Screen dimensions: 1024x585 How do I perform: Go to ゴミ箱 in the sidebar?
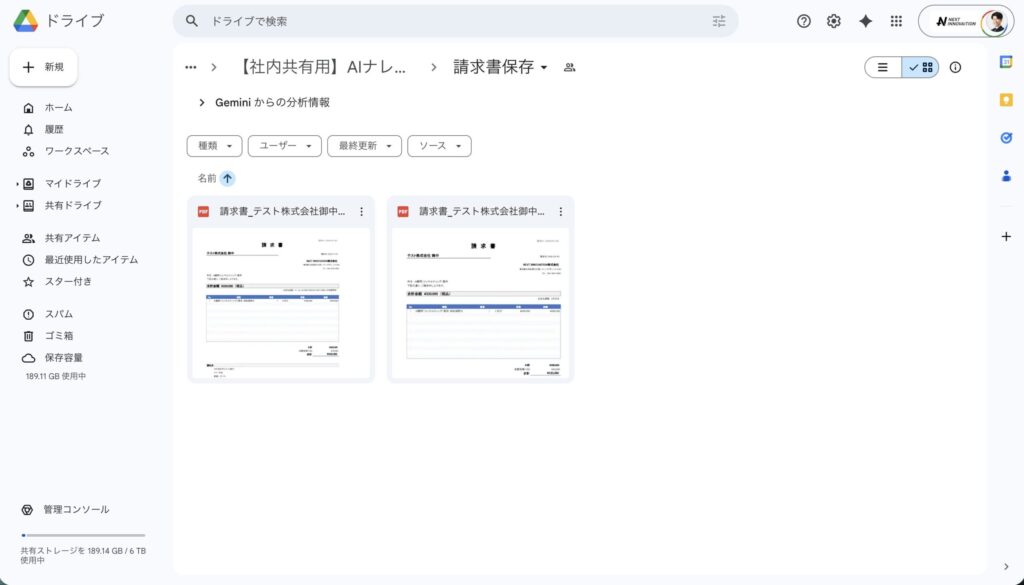pos(58,336)
